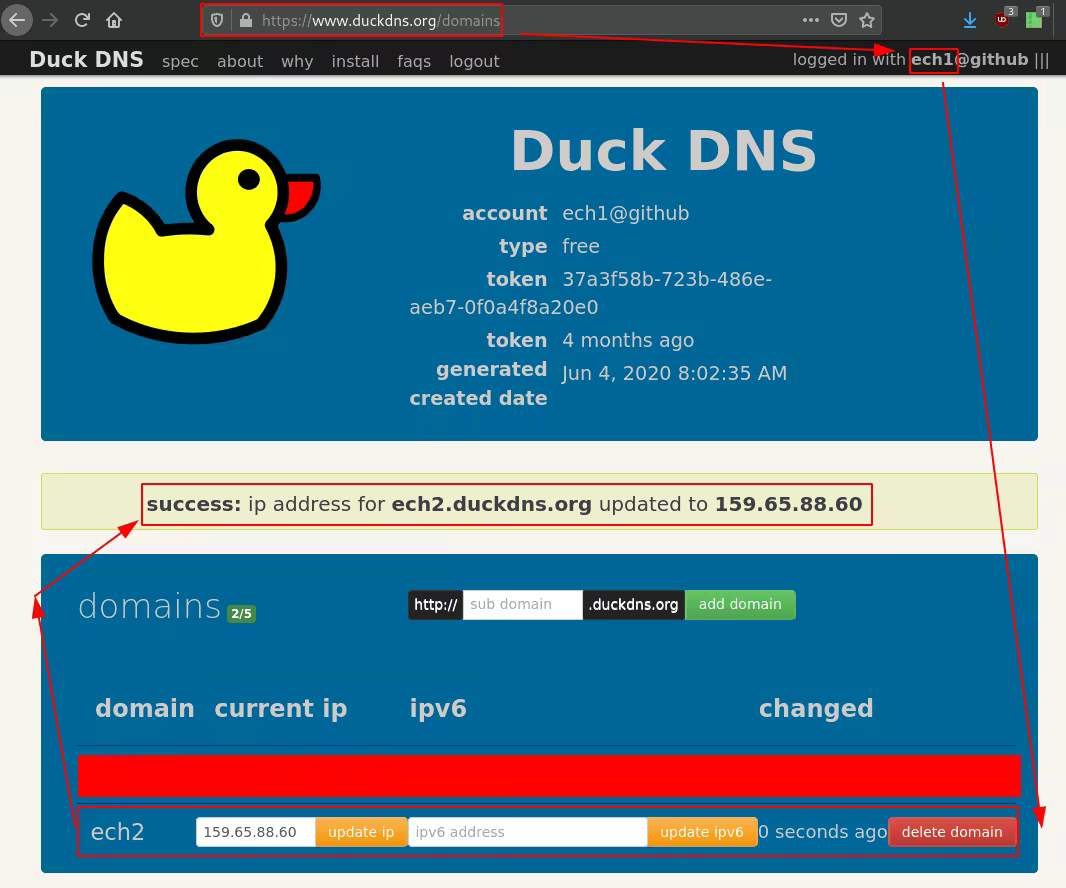Save page to Pocket icon

839,20
